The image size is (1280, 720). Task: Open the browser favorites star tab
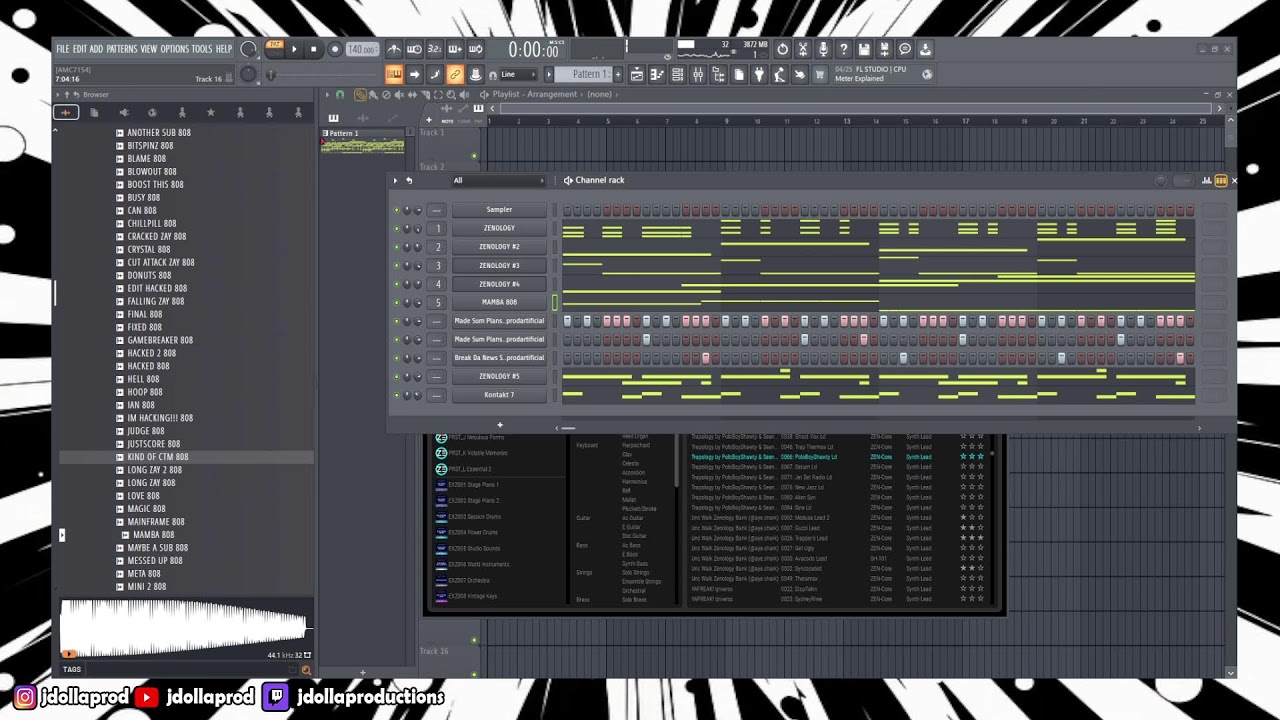(210, 112)
